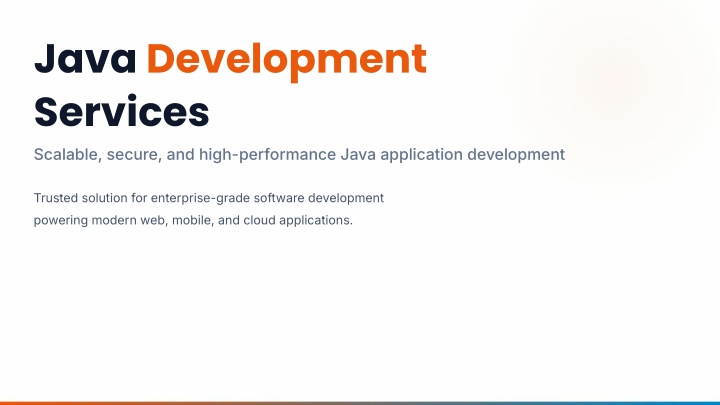Click the word "Java" in the title

coord(85,60)
